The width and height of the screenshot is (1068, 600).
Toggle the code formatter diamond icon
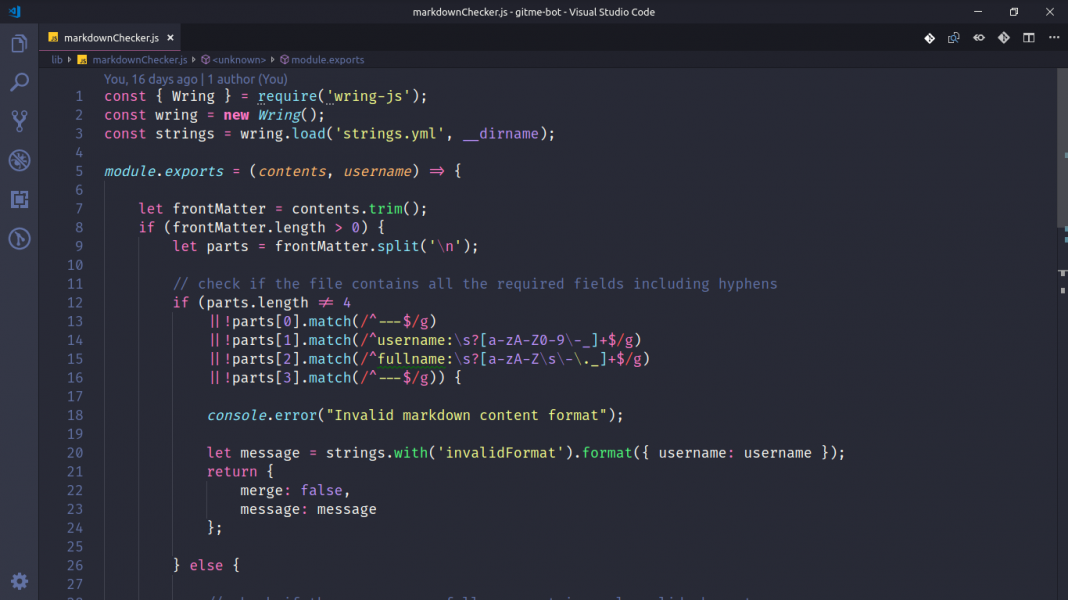click(928, 37)
